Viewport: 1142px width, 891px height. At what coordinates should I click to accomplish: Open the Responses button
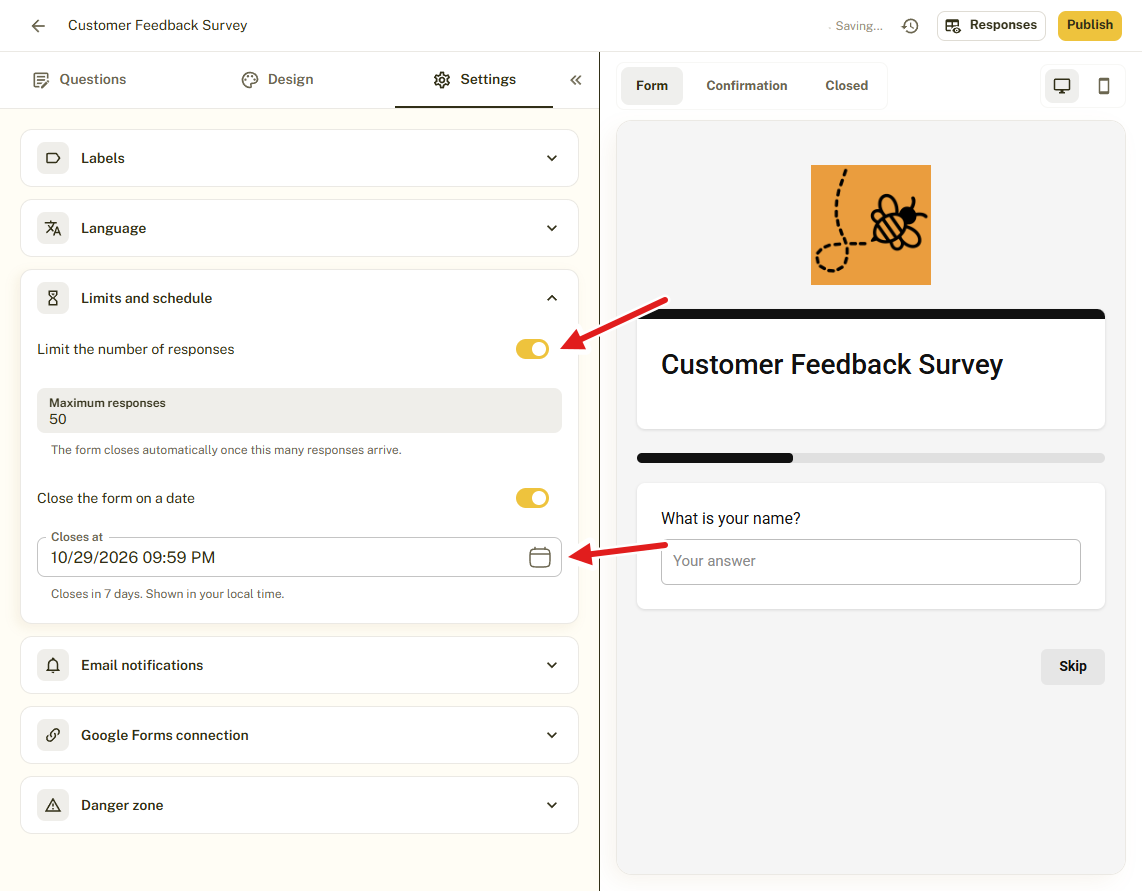991,25
